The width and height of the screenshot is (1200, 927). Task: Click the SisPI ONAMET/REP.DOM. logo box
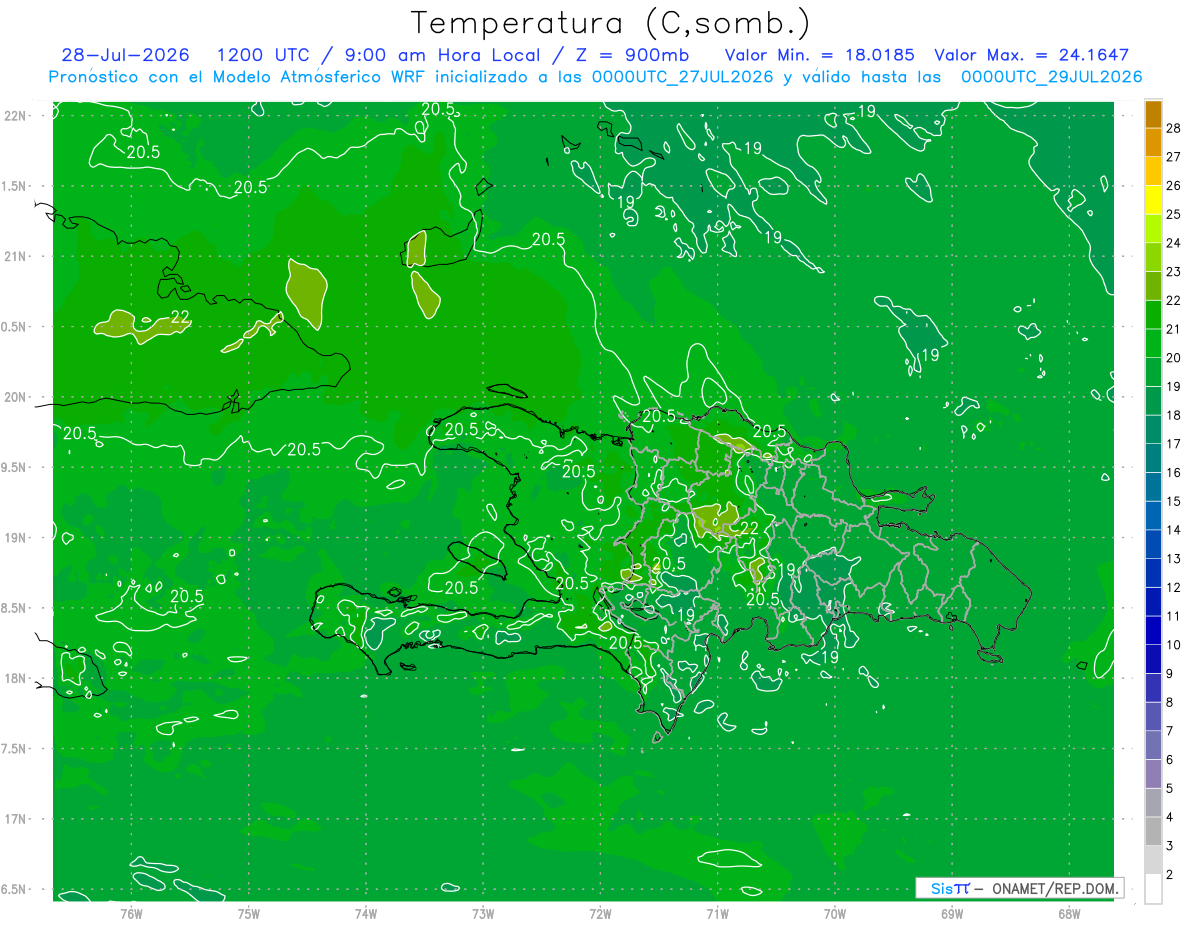[x=1019, y=888]
